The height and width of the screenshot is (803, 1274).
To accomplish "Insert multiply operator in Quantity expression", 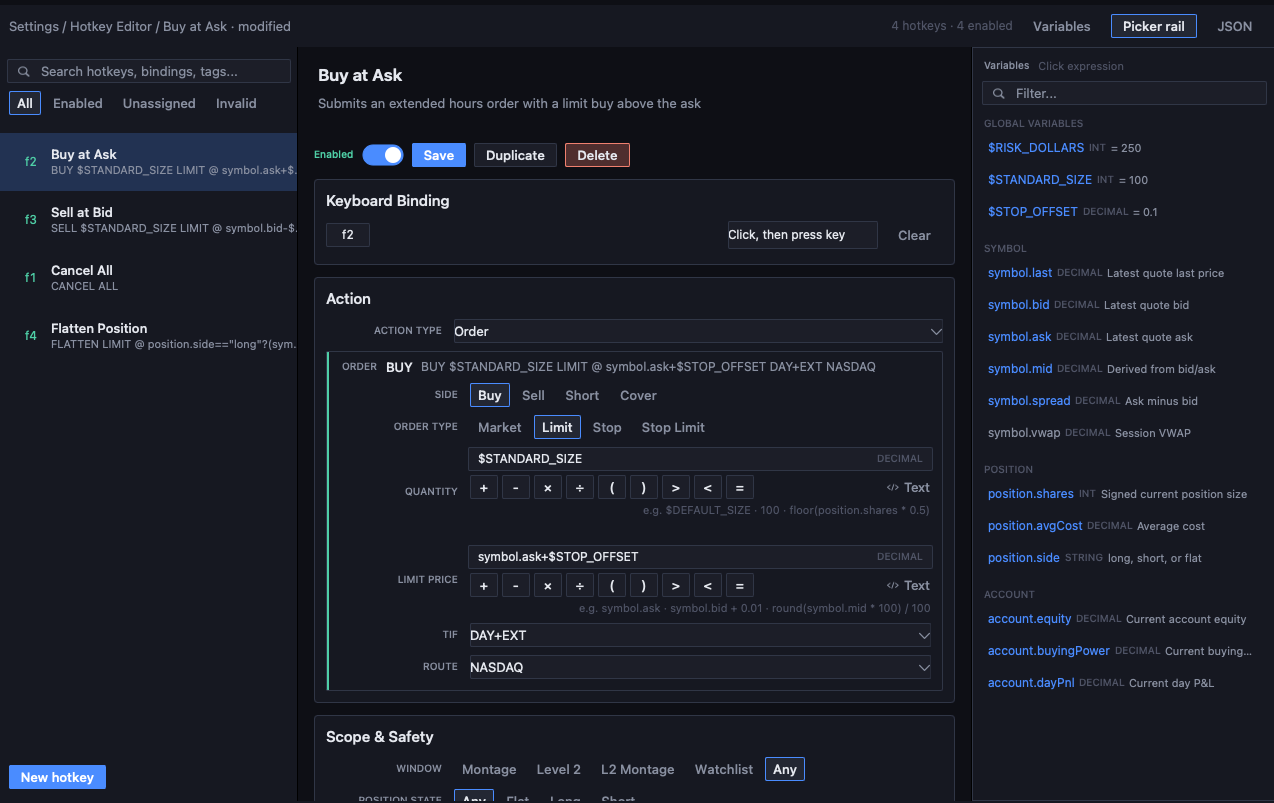I will (x=548, y=488).
